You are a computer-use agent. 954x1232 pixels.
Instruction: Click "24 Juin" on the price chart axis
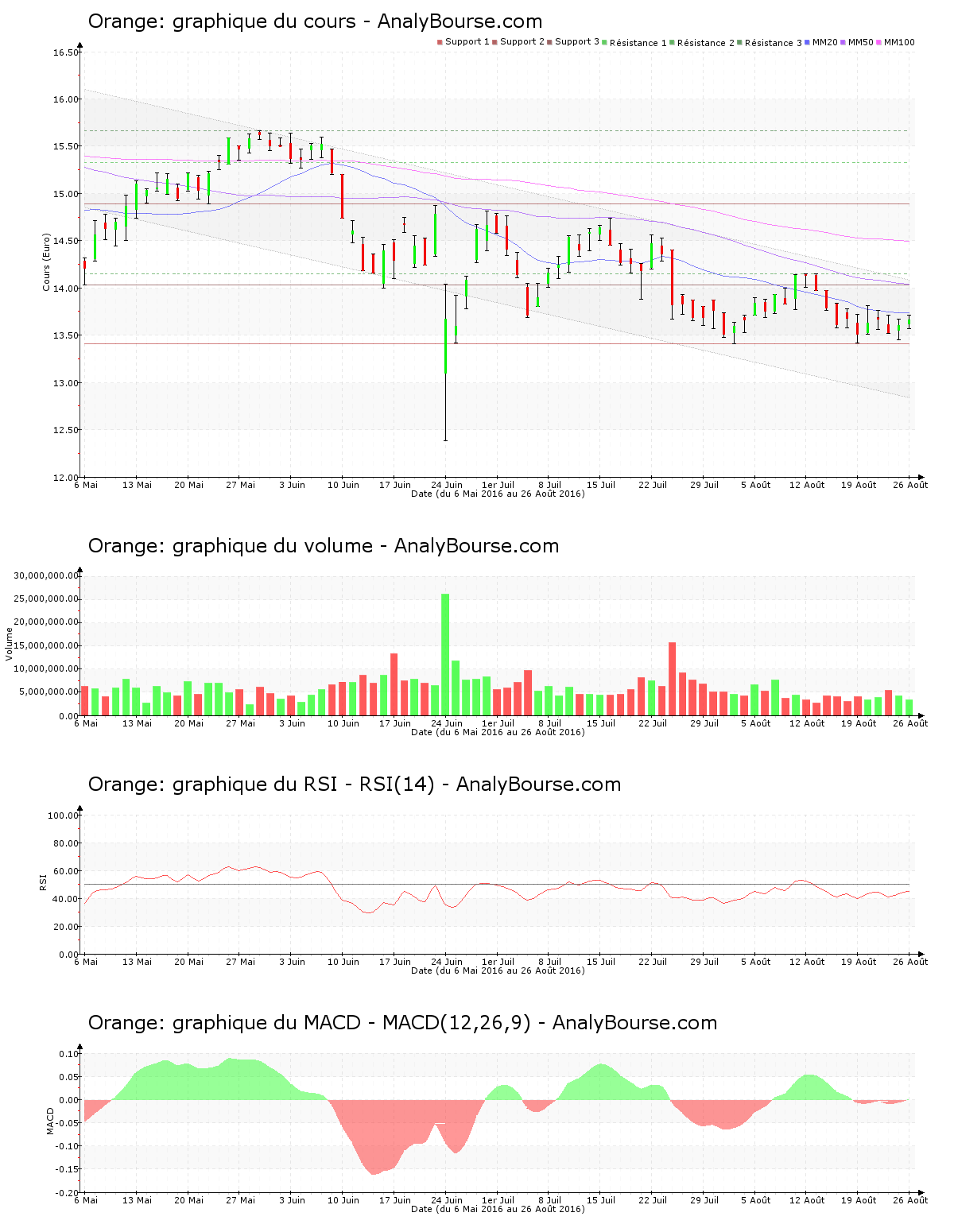click(x=447, y=485)
